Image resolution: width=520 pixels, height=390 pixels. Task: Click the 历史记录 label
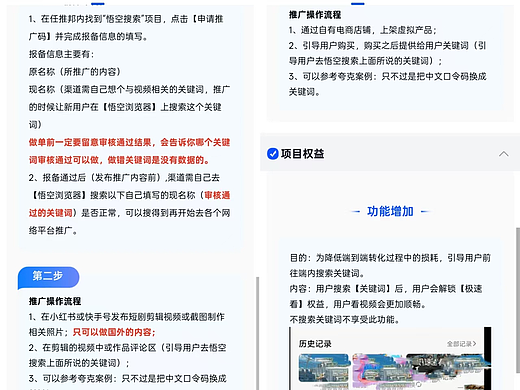point(315,344)
